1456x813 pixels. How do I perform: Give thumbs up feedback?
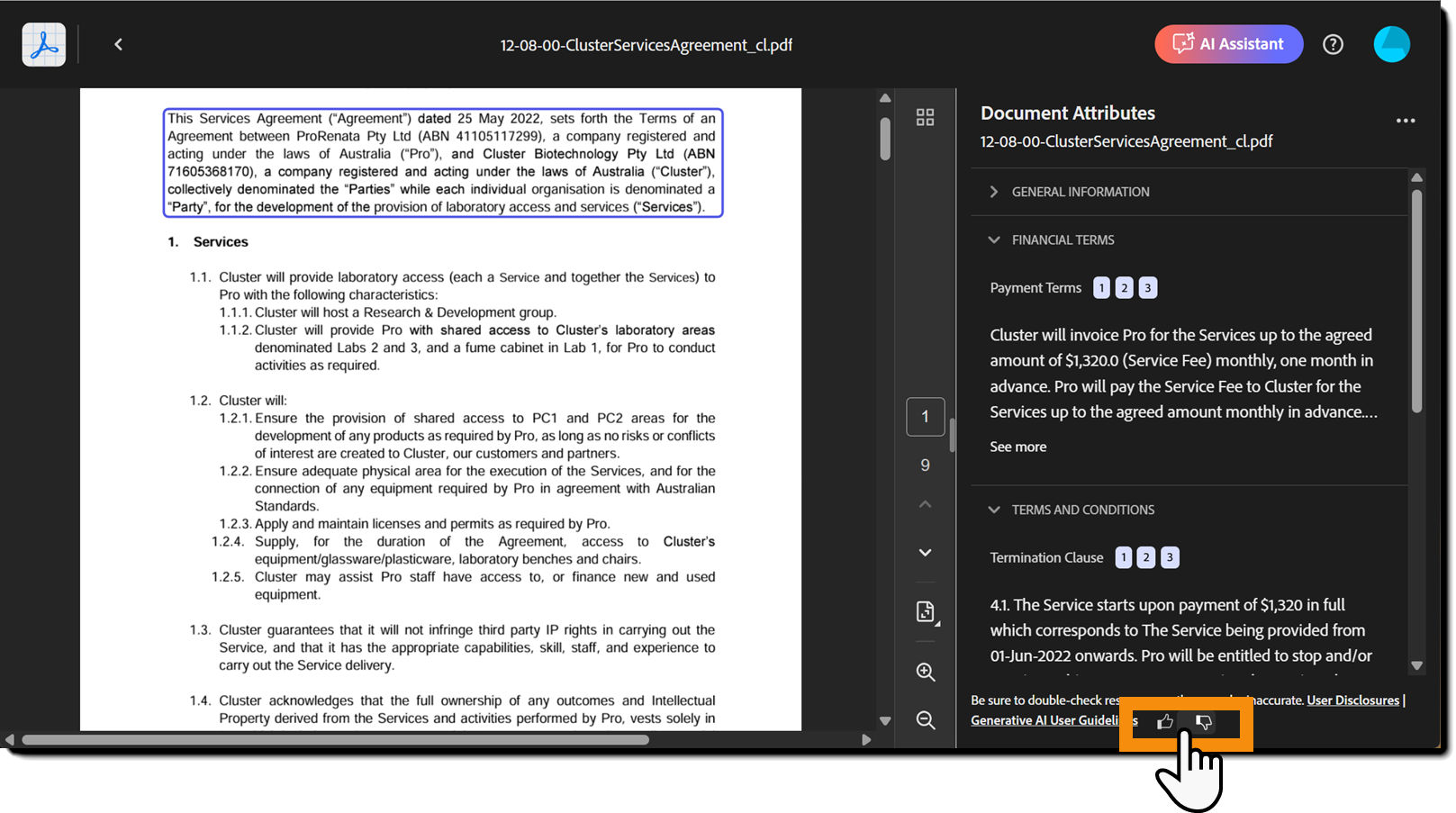1165,722
